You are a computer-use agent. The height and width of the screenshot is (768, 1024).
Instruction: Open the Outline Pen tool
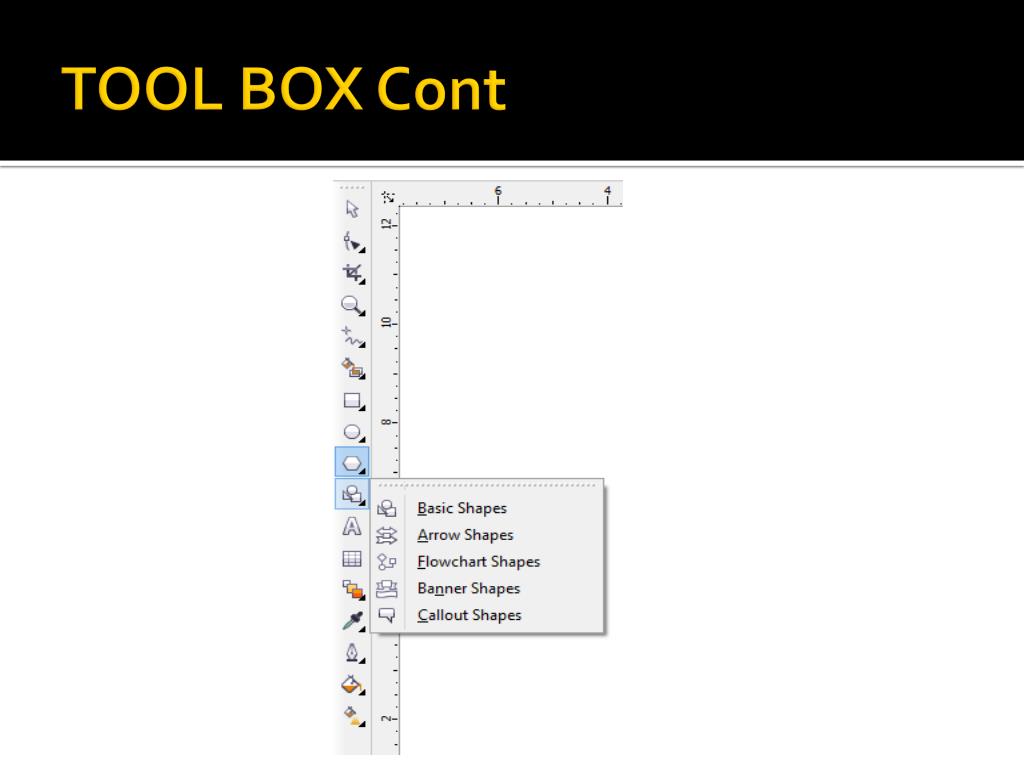coord(353,653)
